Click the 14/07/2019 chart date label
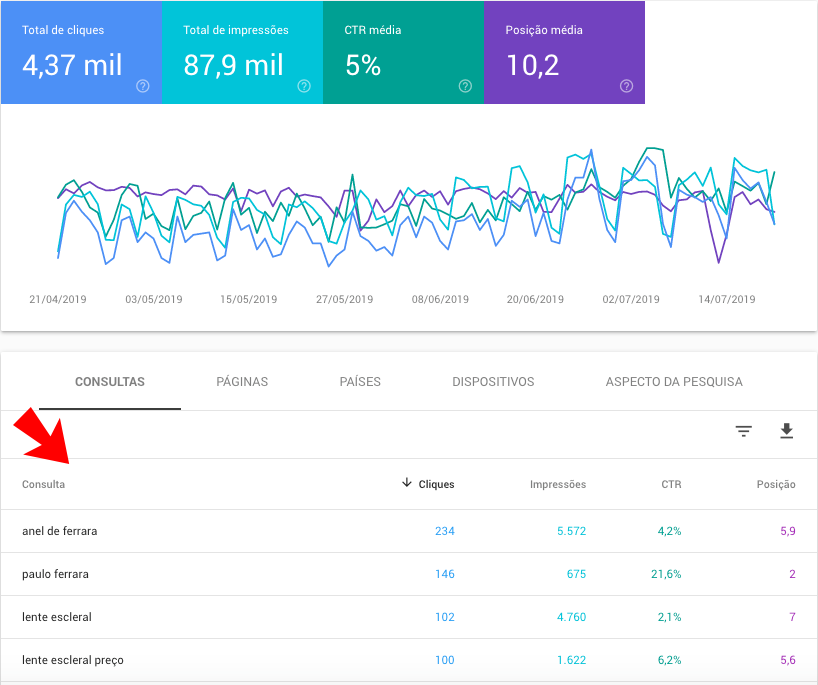Image resolution: width=818 pixels, height=685 pixels. [x=727, y=299]
